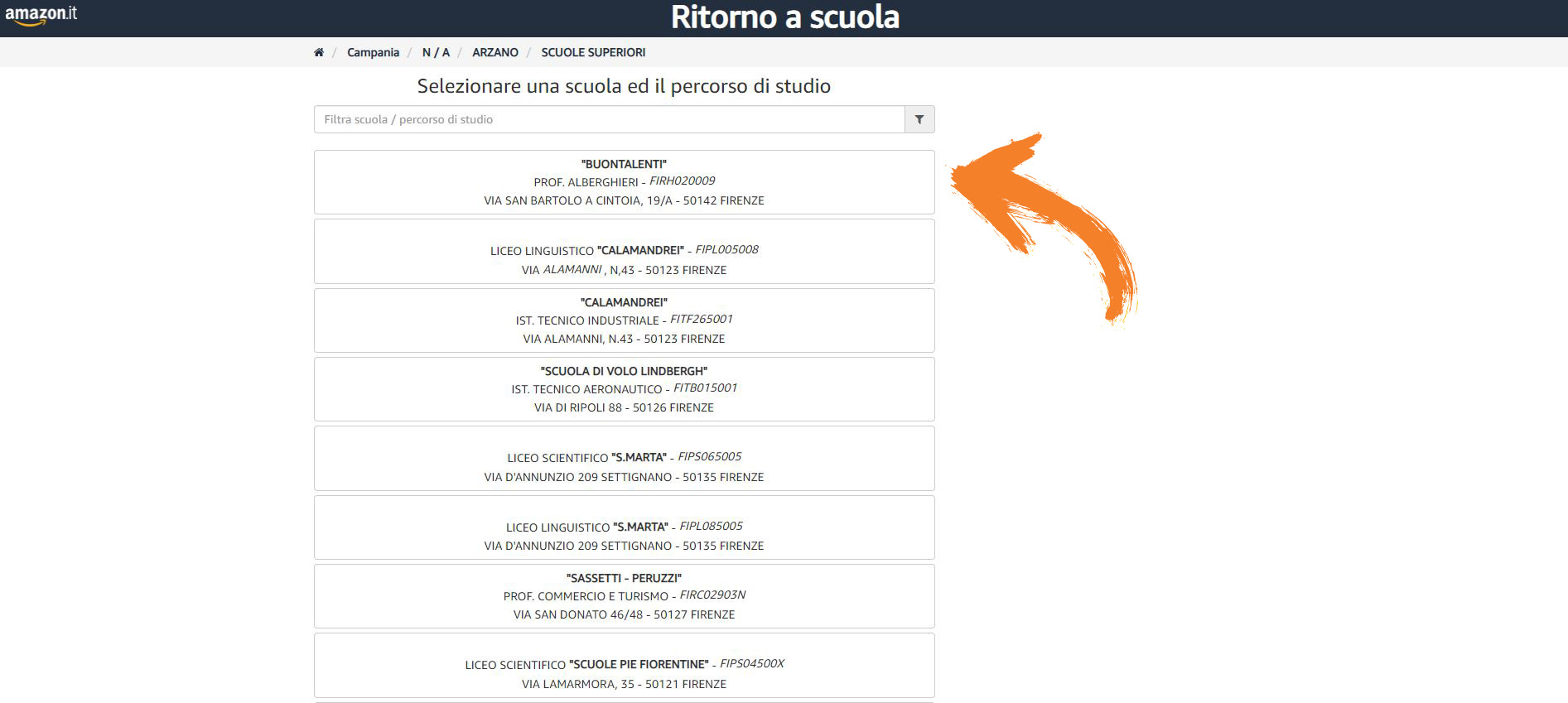The width and height of the screenshot is (1568, 703).
Task: Pick Liceo Linguistico S.MARTA
Action: click(624, 527)
